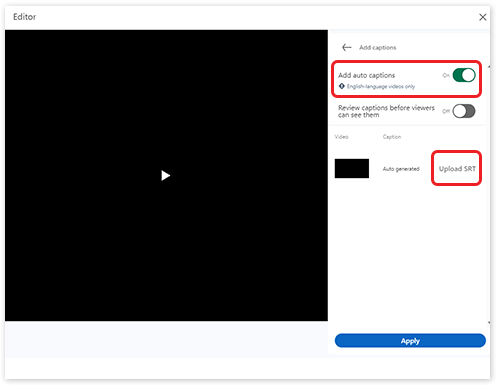Click the 'Video' column header

341,137
